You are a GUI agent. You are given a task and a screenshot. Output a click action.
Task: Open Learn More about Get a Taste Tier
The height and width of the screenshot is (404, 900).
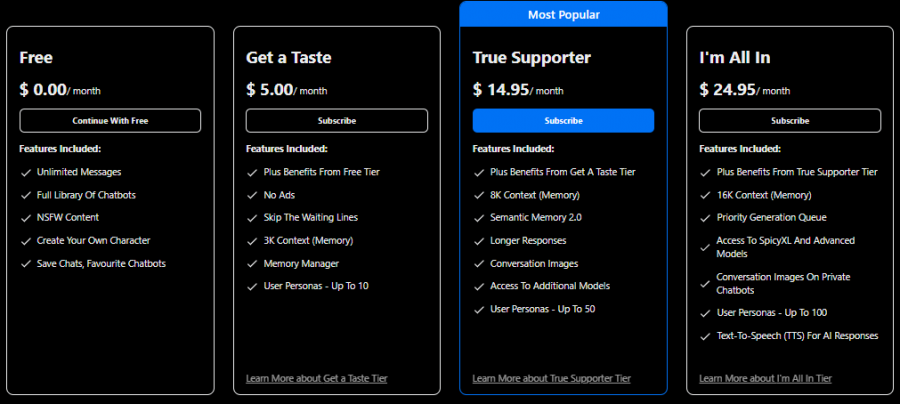[x=316, y=378]
